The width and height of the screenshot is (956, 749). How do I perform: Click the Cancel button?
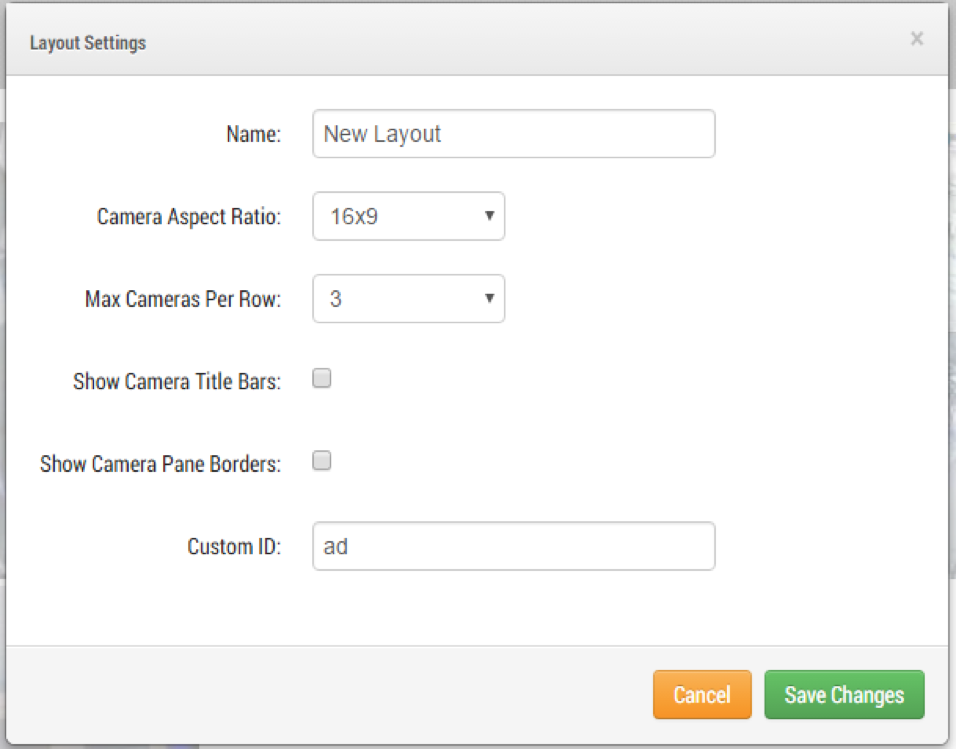702,695
